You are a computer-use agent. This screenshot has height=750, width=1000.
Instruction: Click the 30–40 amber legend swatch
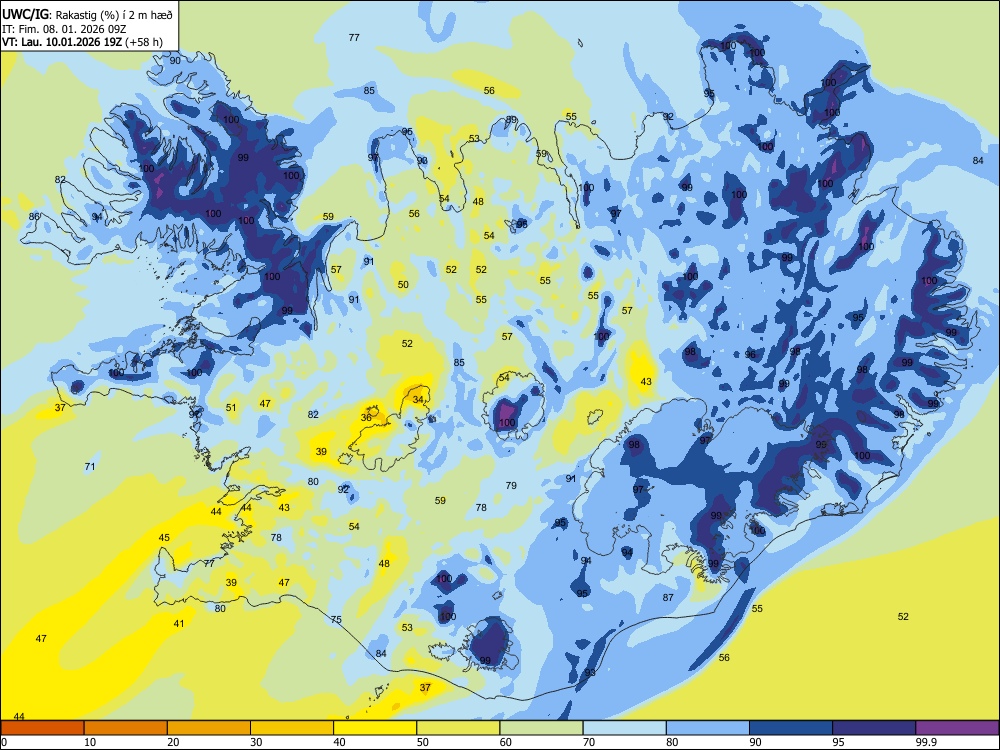(292, 728)
